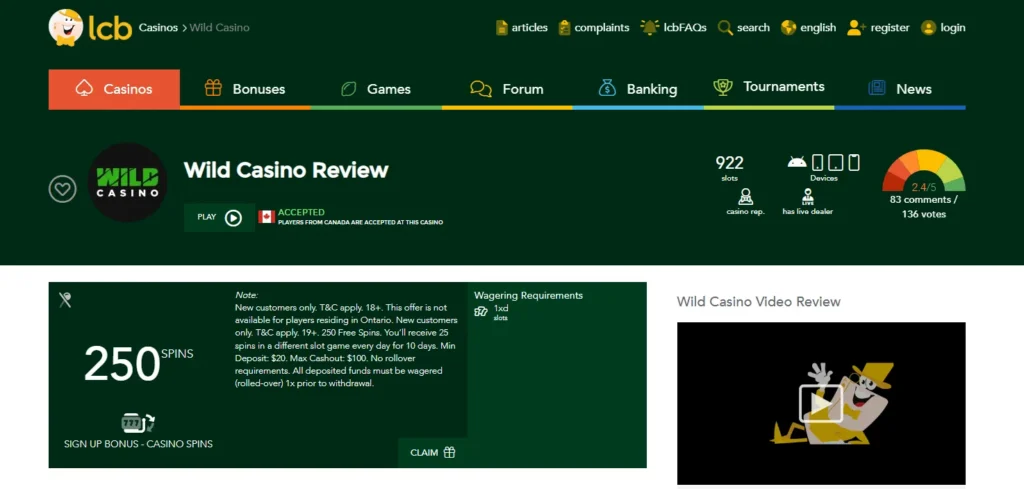Click the globe language icon
Image resolution: width=1024 pixels, height=489 pixels.
788,27
